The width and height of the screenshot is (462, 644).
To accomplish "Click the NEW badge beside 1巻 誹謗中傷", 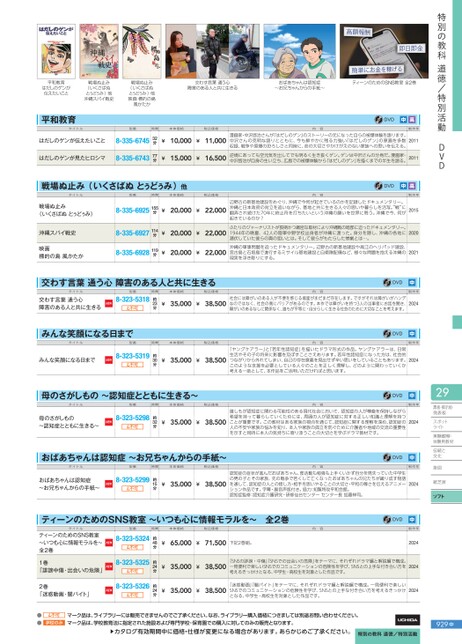I will click(108, 566).
